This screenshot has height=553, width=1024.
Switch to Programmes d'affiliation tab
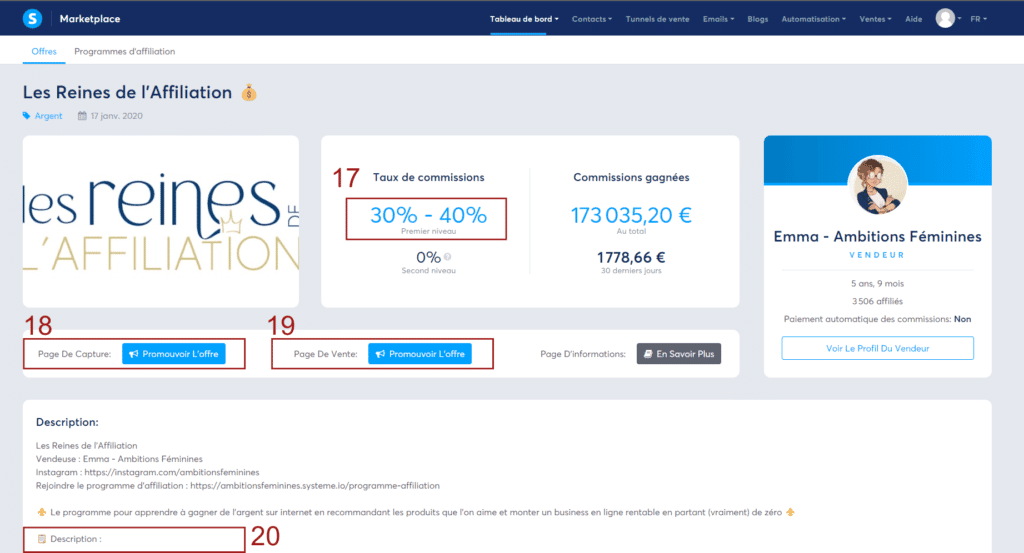(124, 51)
